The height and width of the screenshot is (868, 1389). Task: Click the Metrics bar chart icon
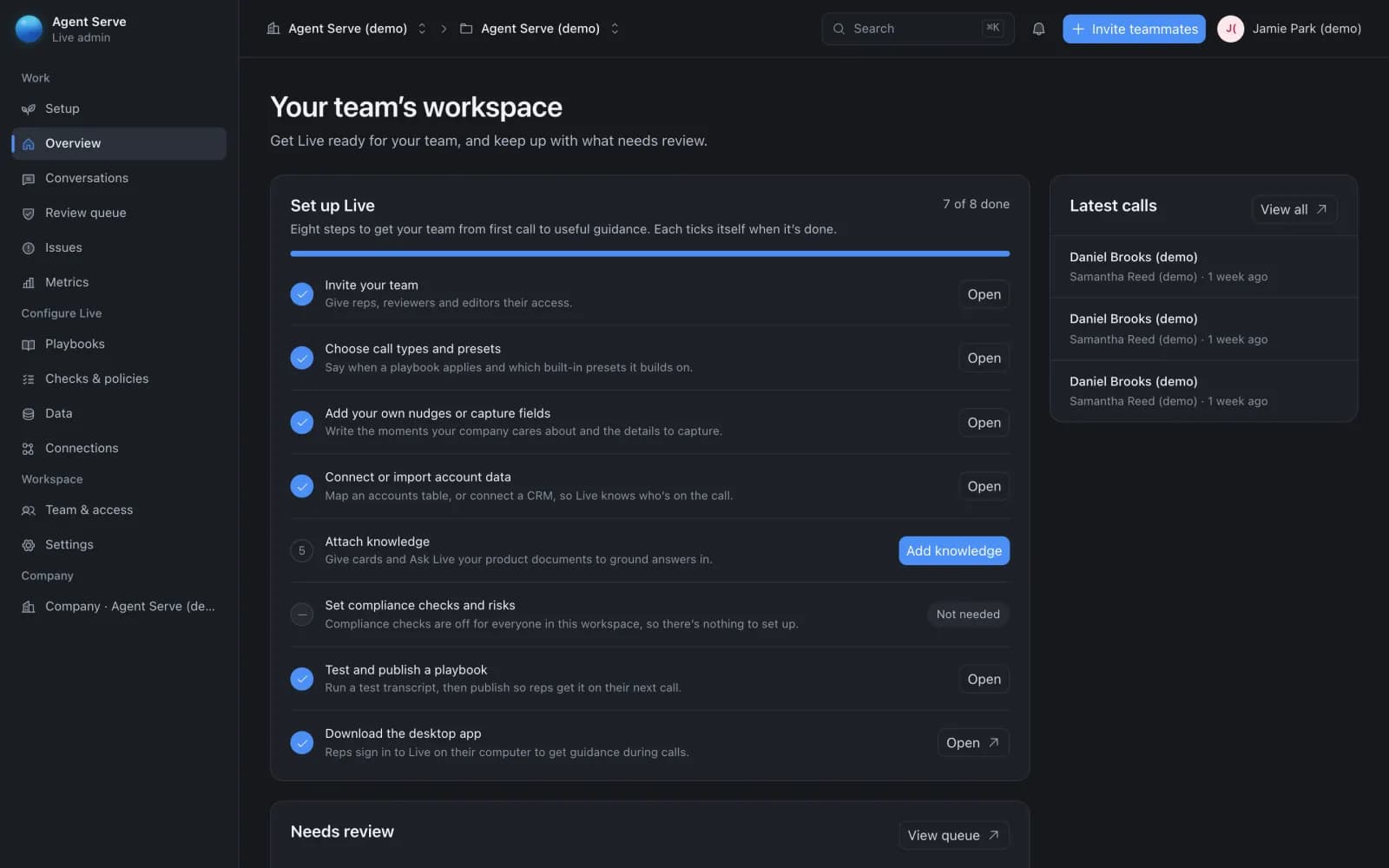click(29, 282)
